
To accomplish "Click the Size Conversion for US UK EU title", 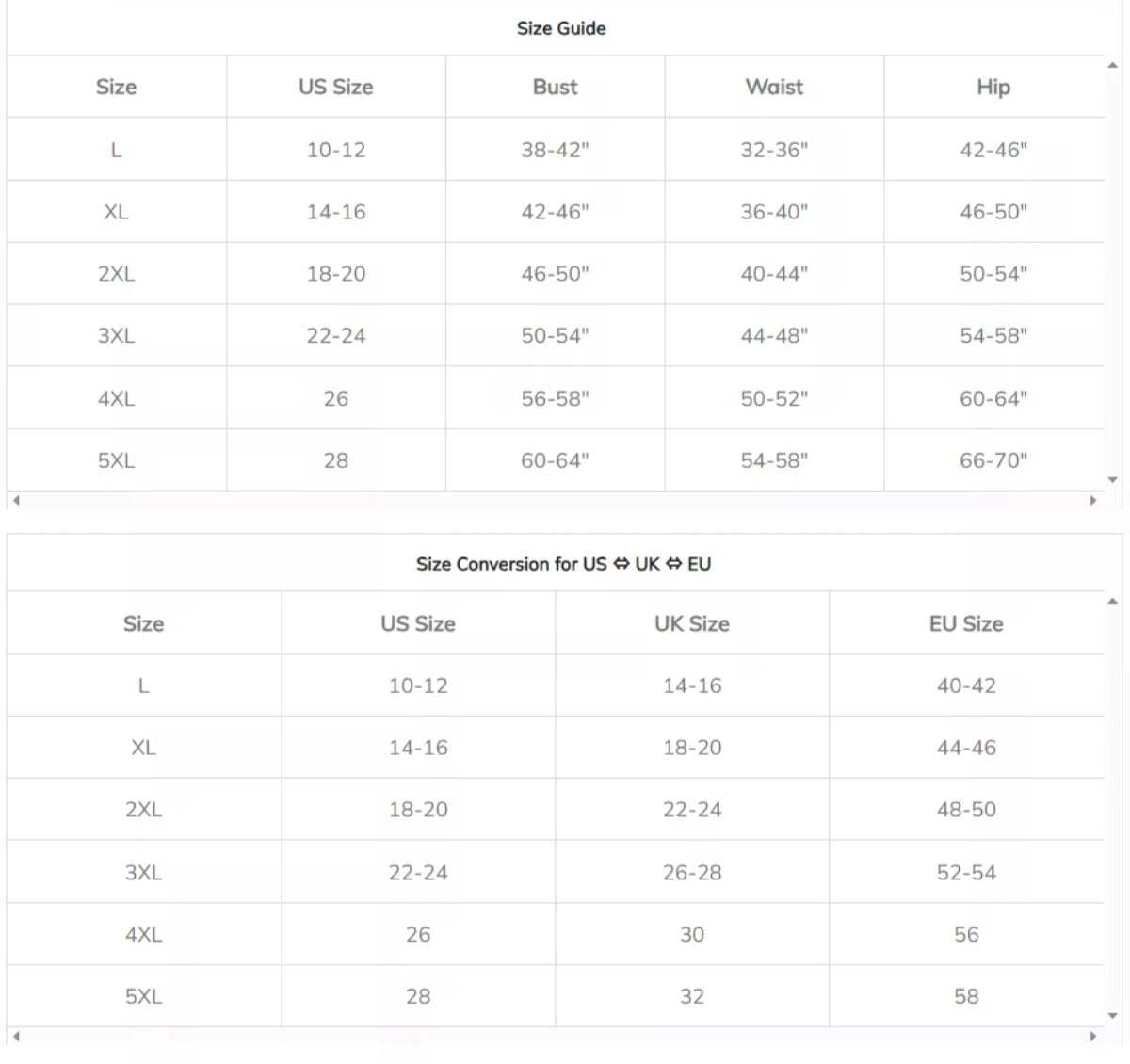I will (x=563, y=564).
